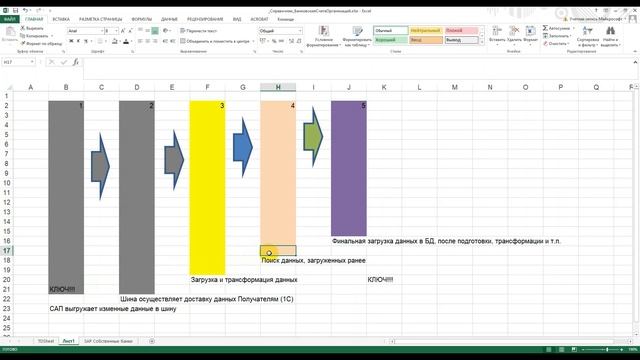Click the borders icon
Screen dimensions: 640x360
[100, 41]
